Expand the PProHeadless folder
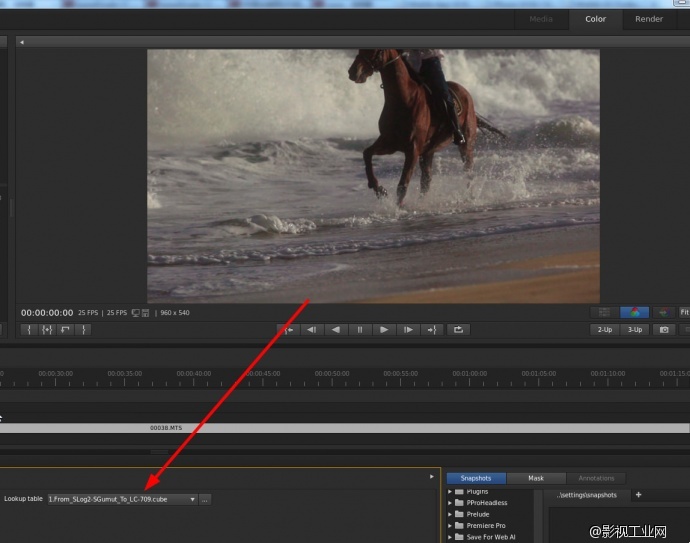690x543 pixels. point(450,503)
